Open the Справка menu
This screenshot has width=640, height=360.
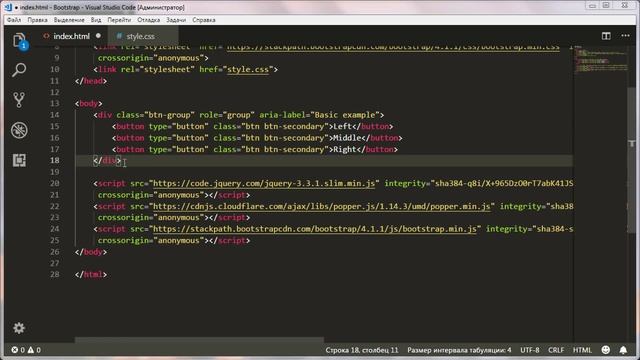point(204,20)
